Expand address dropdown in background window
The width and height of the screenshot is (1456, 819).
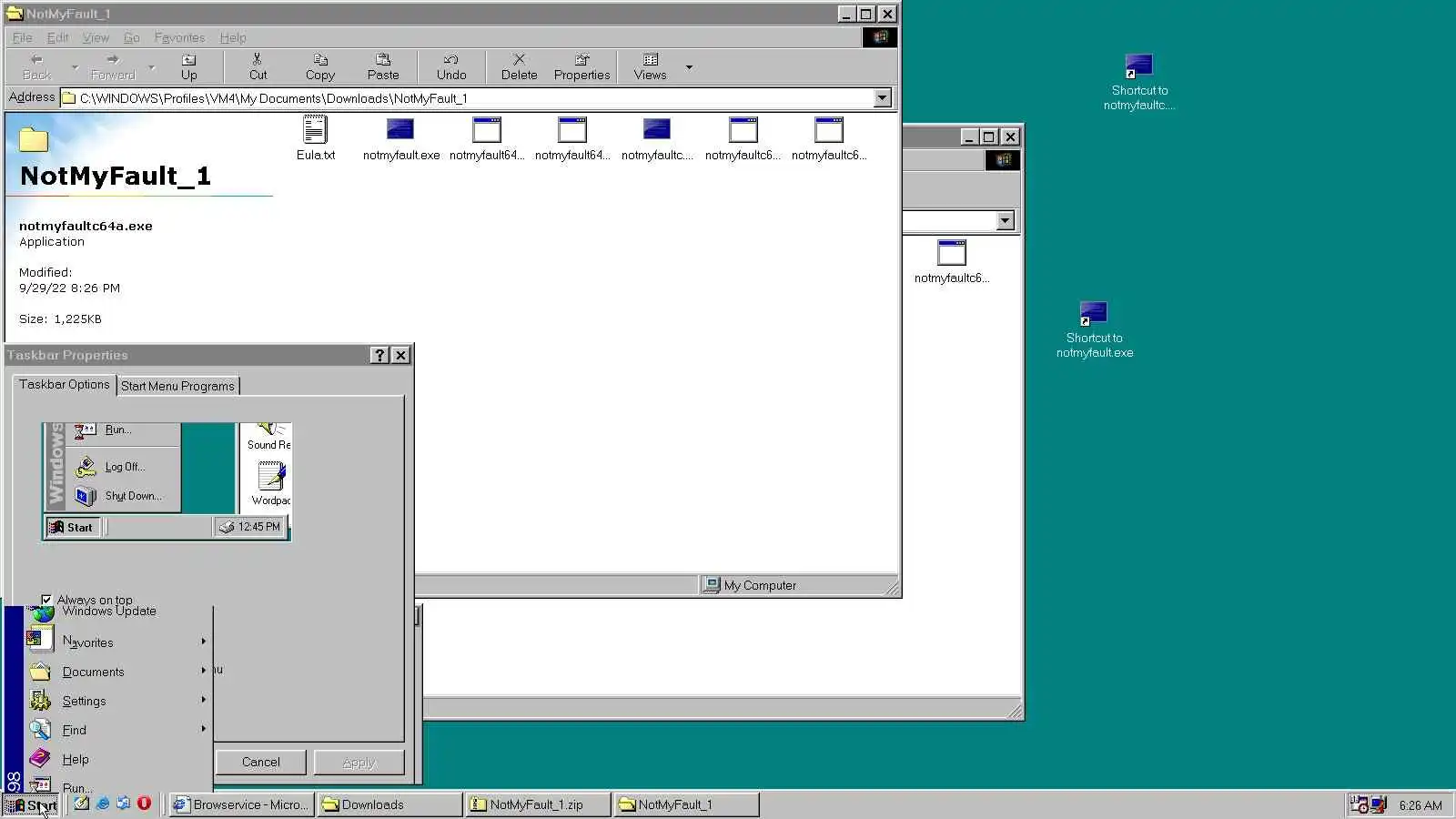[1005, 221]
